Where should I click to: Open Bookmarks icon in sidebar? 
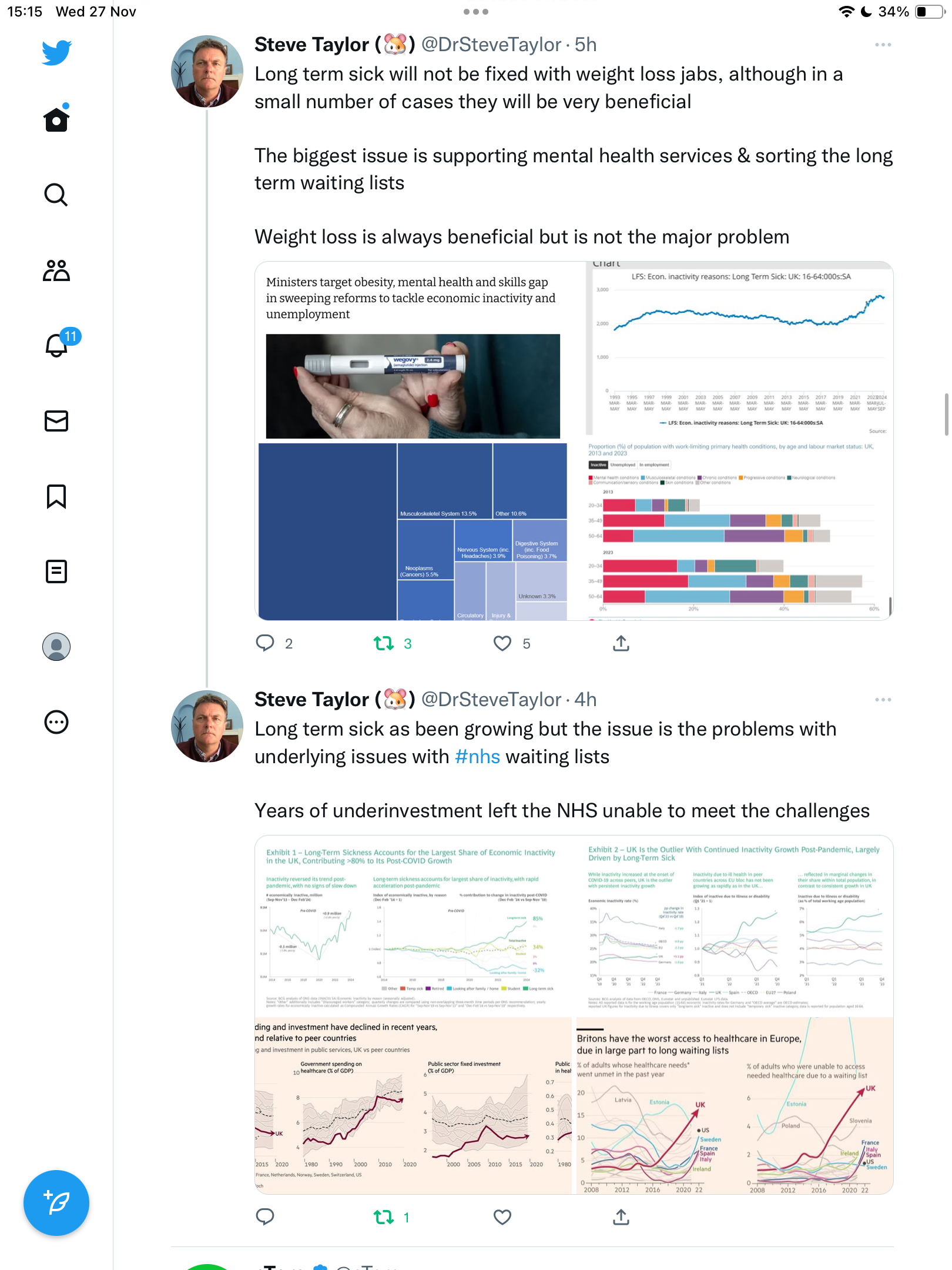click(56, 496)
